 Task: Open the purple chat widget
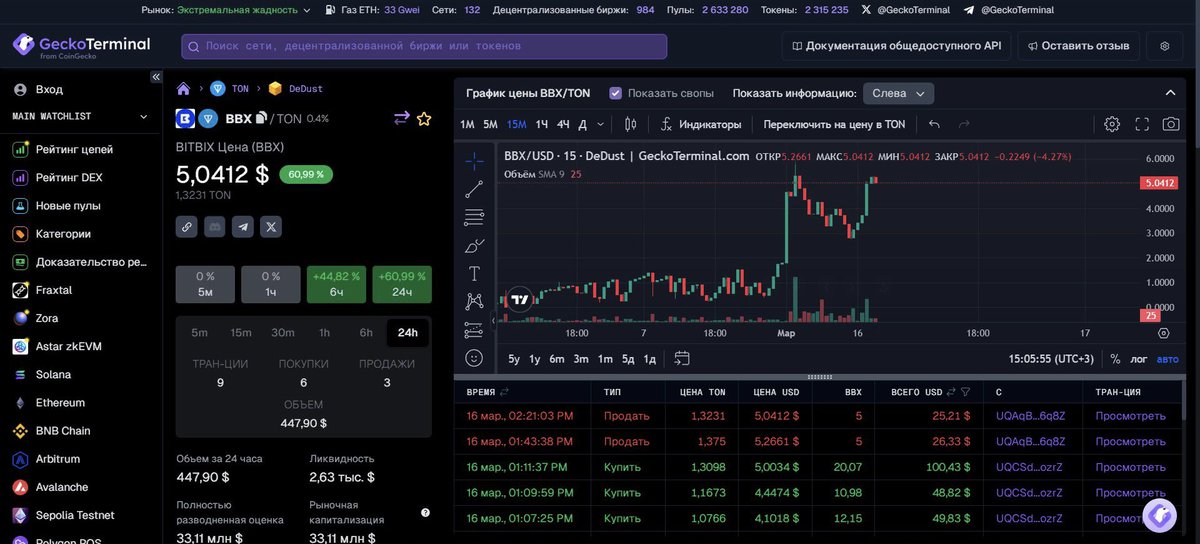click(x=1160, y=514)
